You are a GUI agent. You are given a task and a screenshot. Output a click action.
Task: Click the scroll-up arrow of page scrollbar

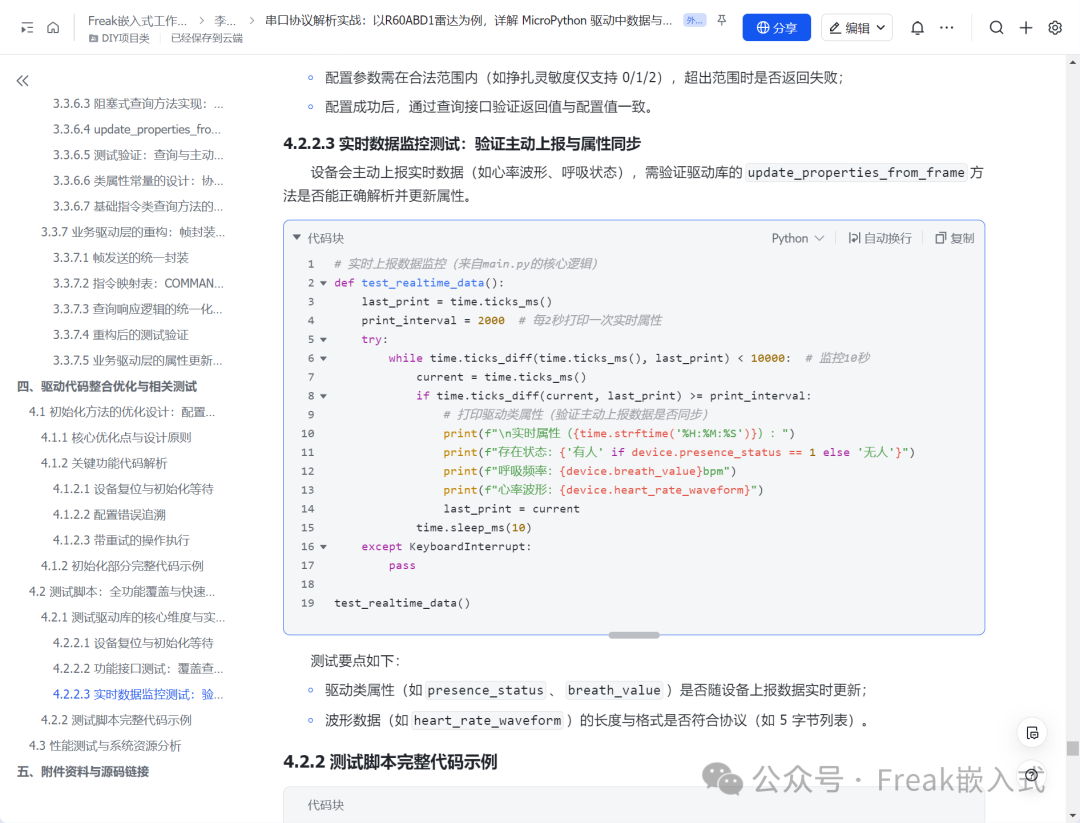(1072, 62)
